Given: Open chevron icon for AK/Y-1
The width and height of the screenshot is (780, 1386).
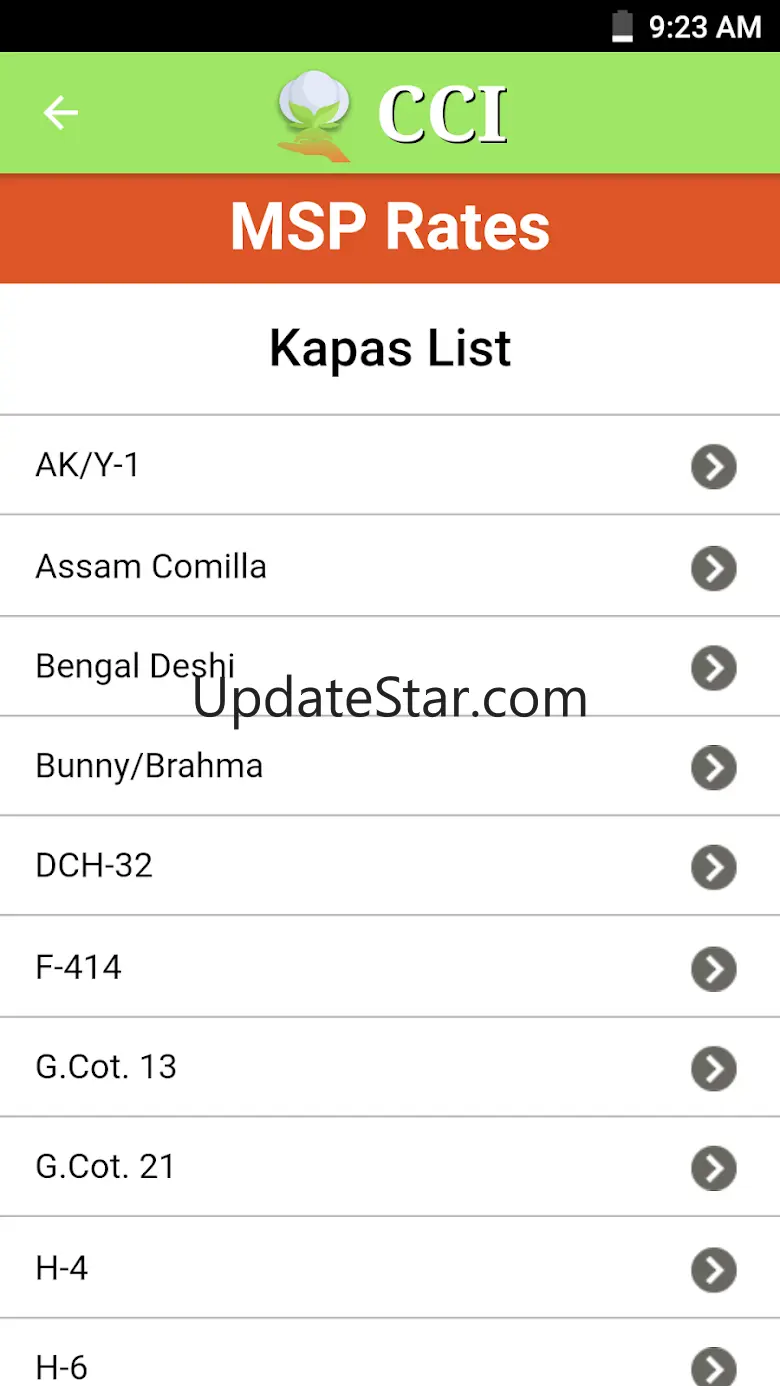Looking at the screenshot, I should (x=714, y=467).
